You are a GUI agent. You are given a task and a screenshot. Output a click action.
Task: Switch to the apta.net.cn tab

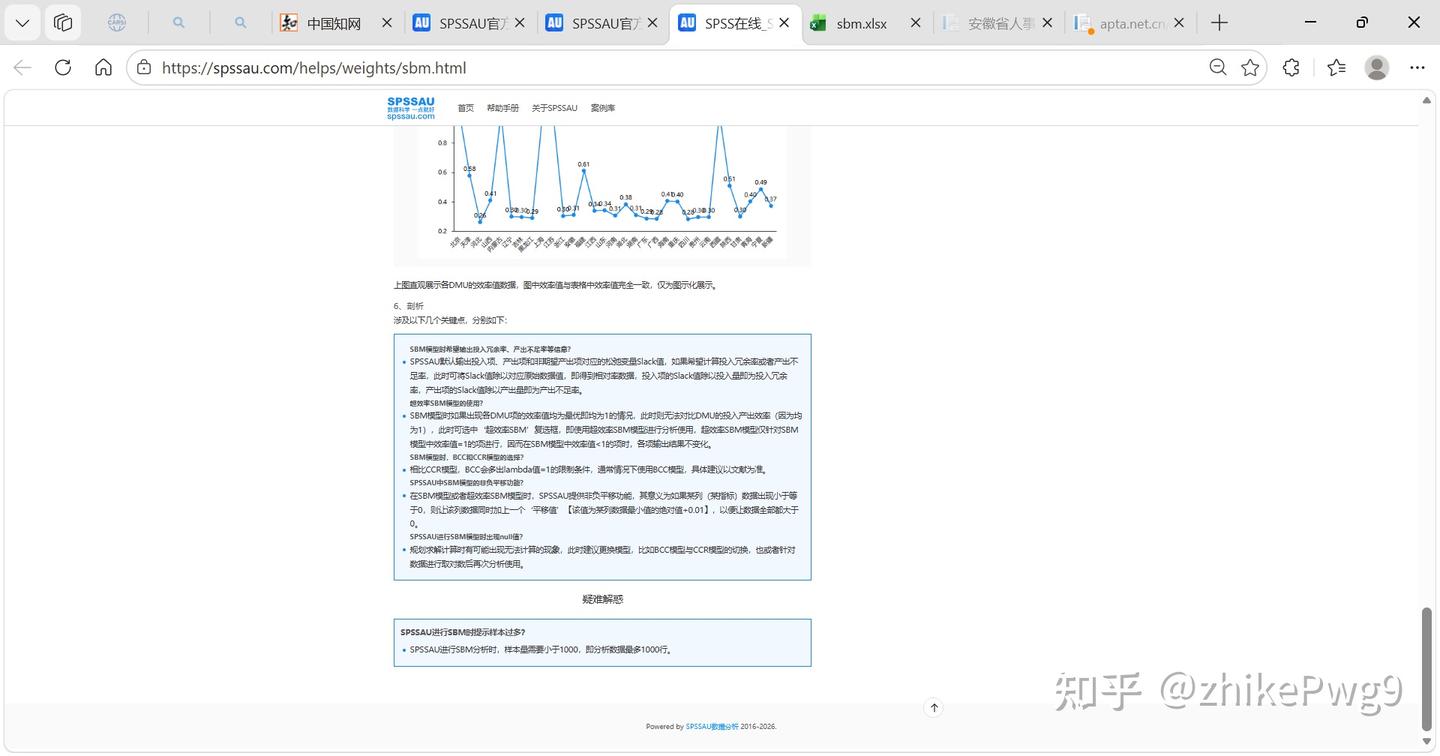pyautogui.click(x=1119, y=23)
